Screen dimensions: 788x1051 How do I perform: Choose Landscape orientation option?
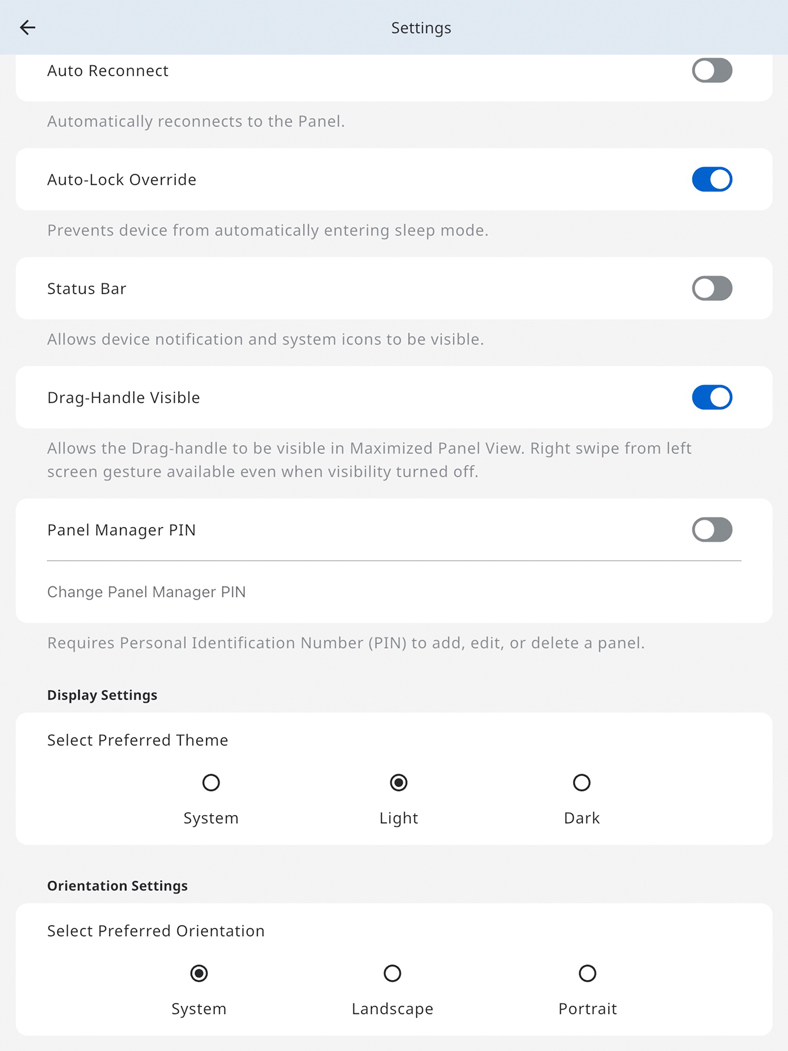click(393, 973)
